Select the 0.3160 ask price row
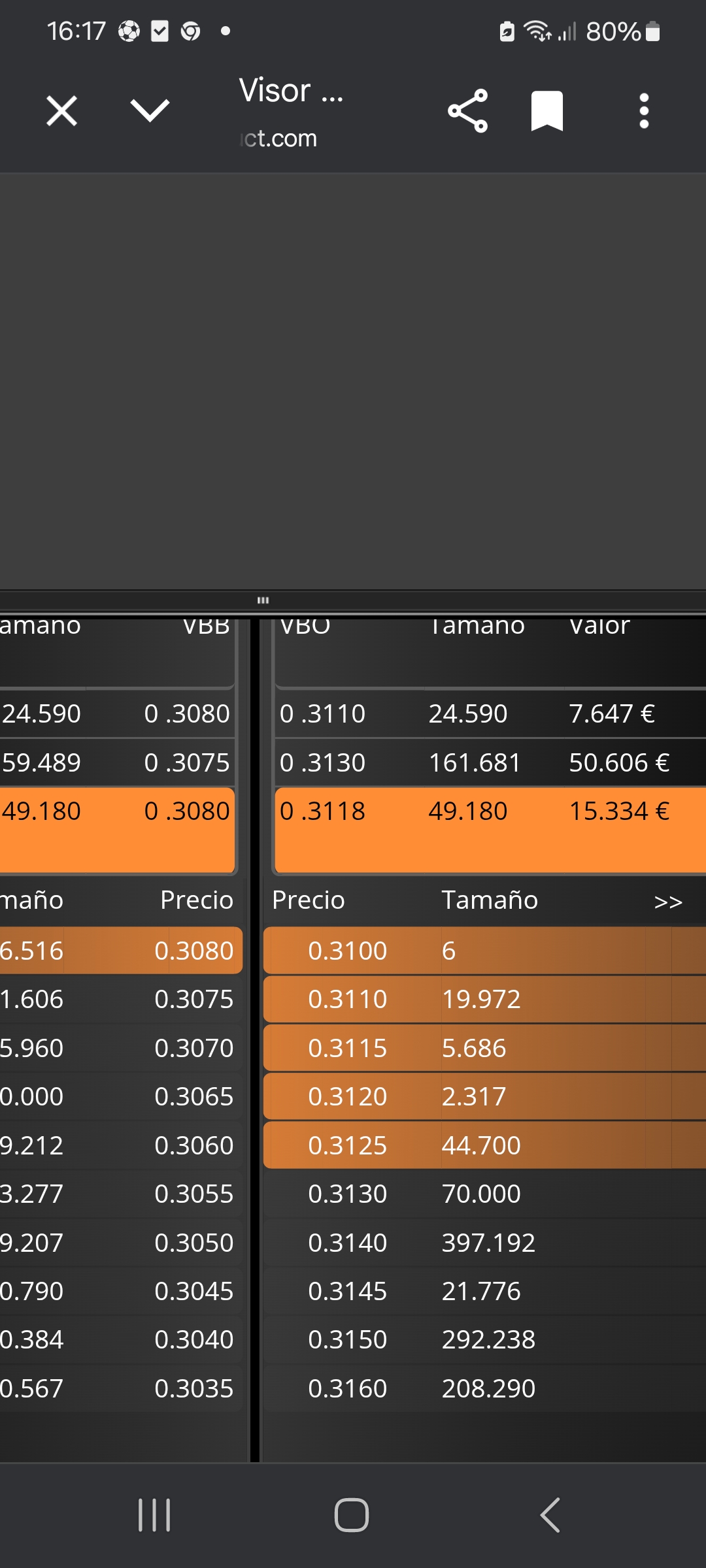The width and height of the screenshot is (706, 1568). tap(484, 1388)
